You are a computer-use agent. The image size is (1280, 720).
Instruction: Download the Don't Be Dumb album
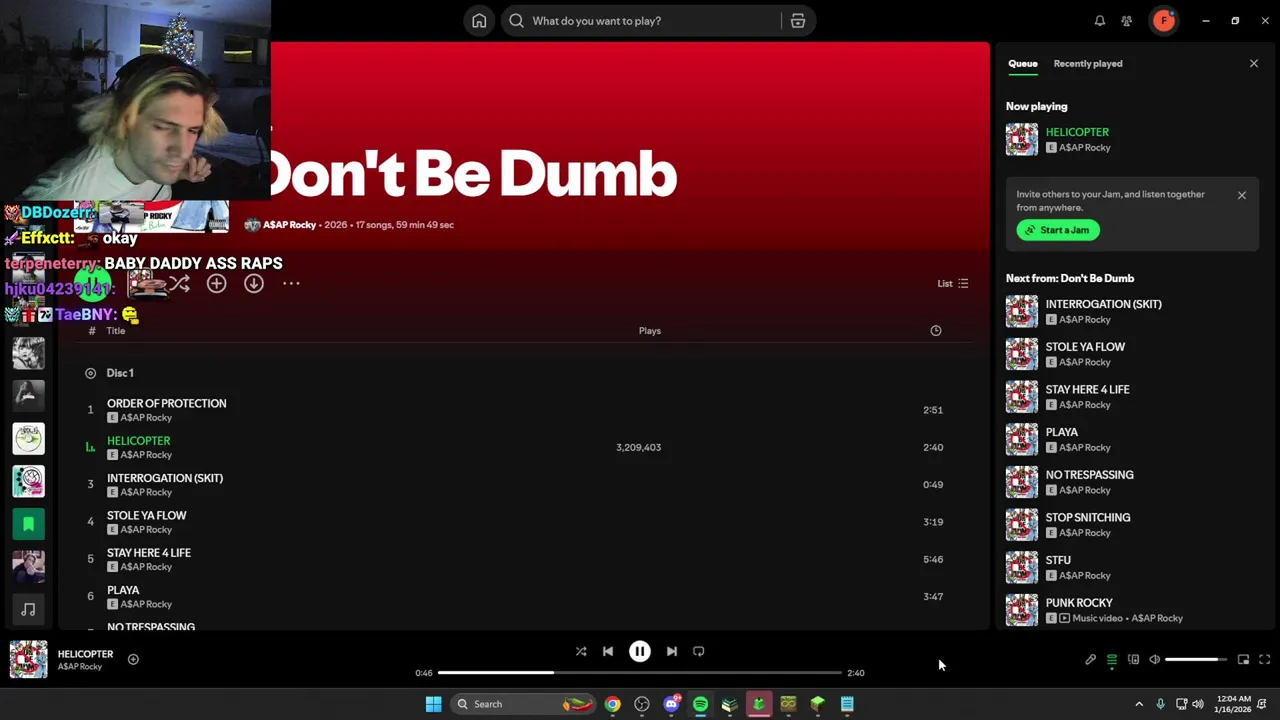pos(254,284)
